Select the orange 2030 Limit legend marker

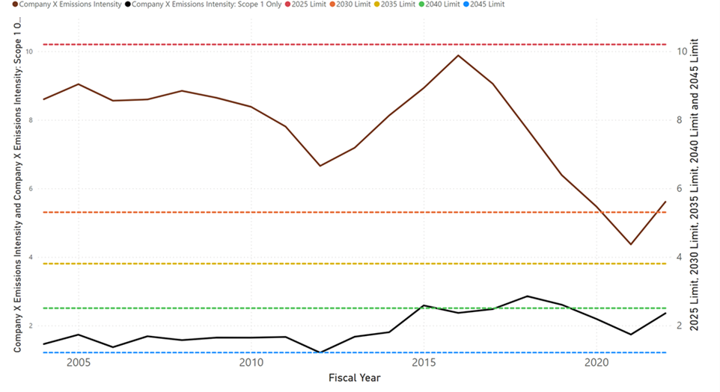(332, 4)
